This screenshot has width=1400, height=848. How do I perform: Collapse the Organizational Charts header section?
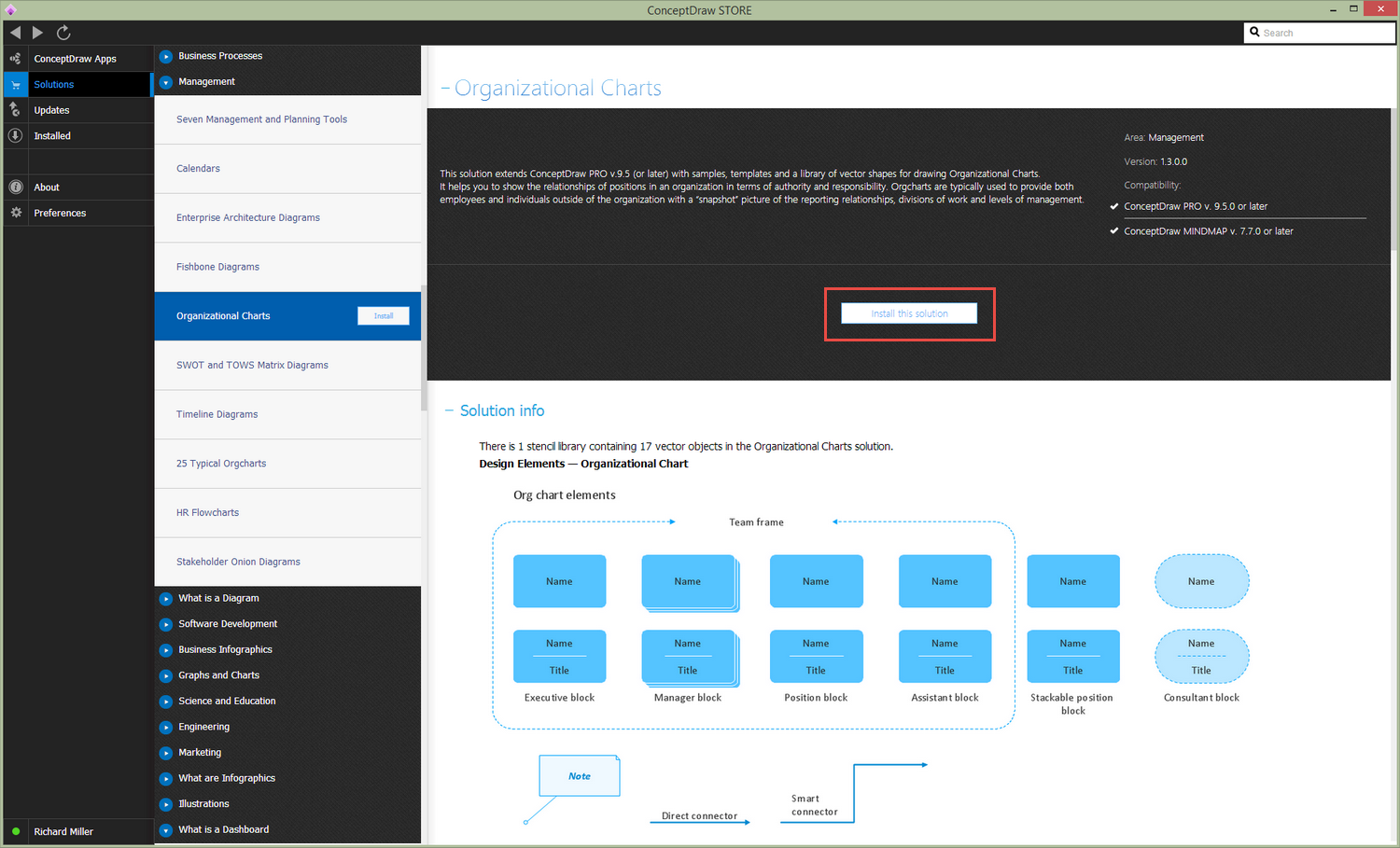446,89
